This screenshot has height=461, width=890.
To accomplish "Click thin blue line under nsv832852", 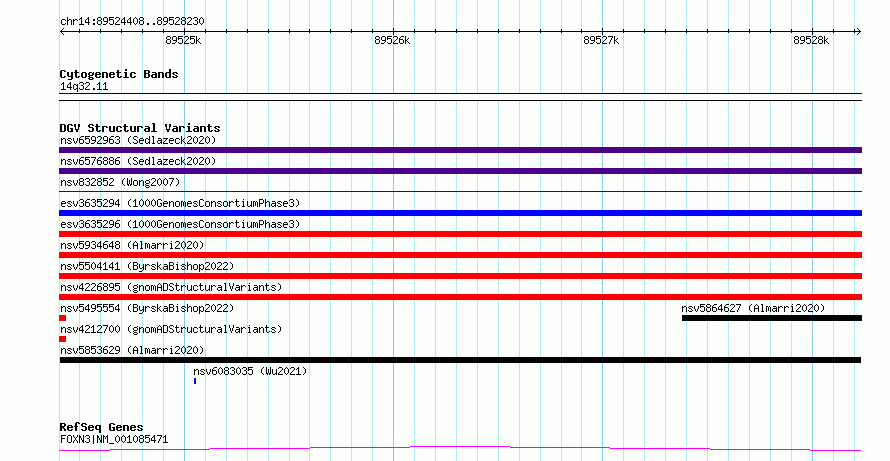I will pyautogui.click(x=460, y=192).
